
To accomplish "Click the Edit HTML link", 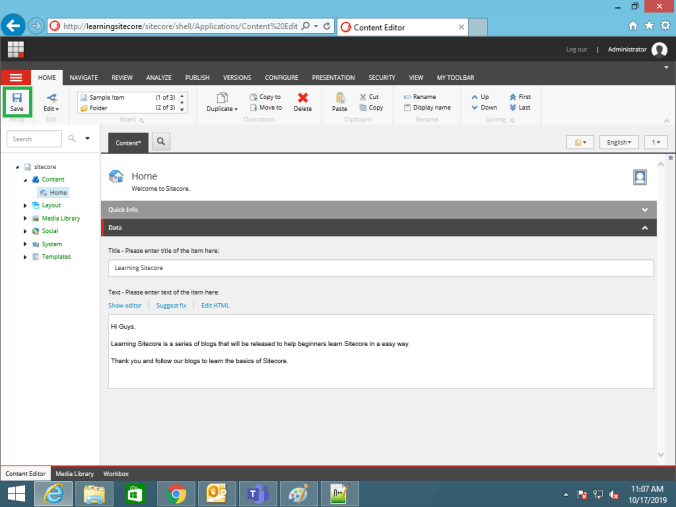I will 215,305.
